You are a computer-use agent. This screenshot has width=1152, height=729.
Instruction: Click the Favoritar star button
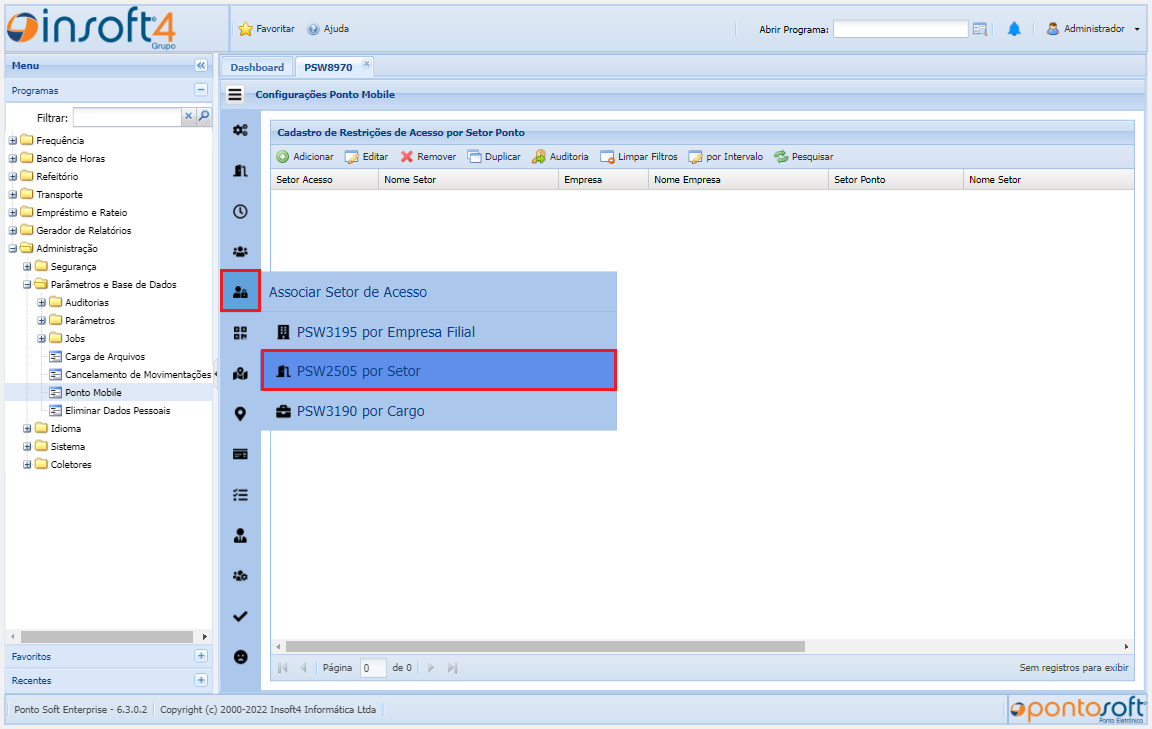pyautogui.click(x=266, y=29)
